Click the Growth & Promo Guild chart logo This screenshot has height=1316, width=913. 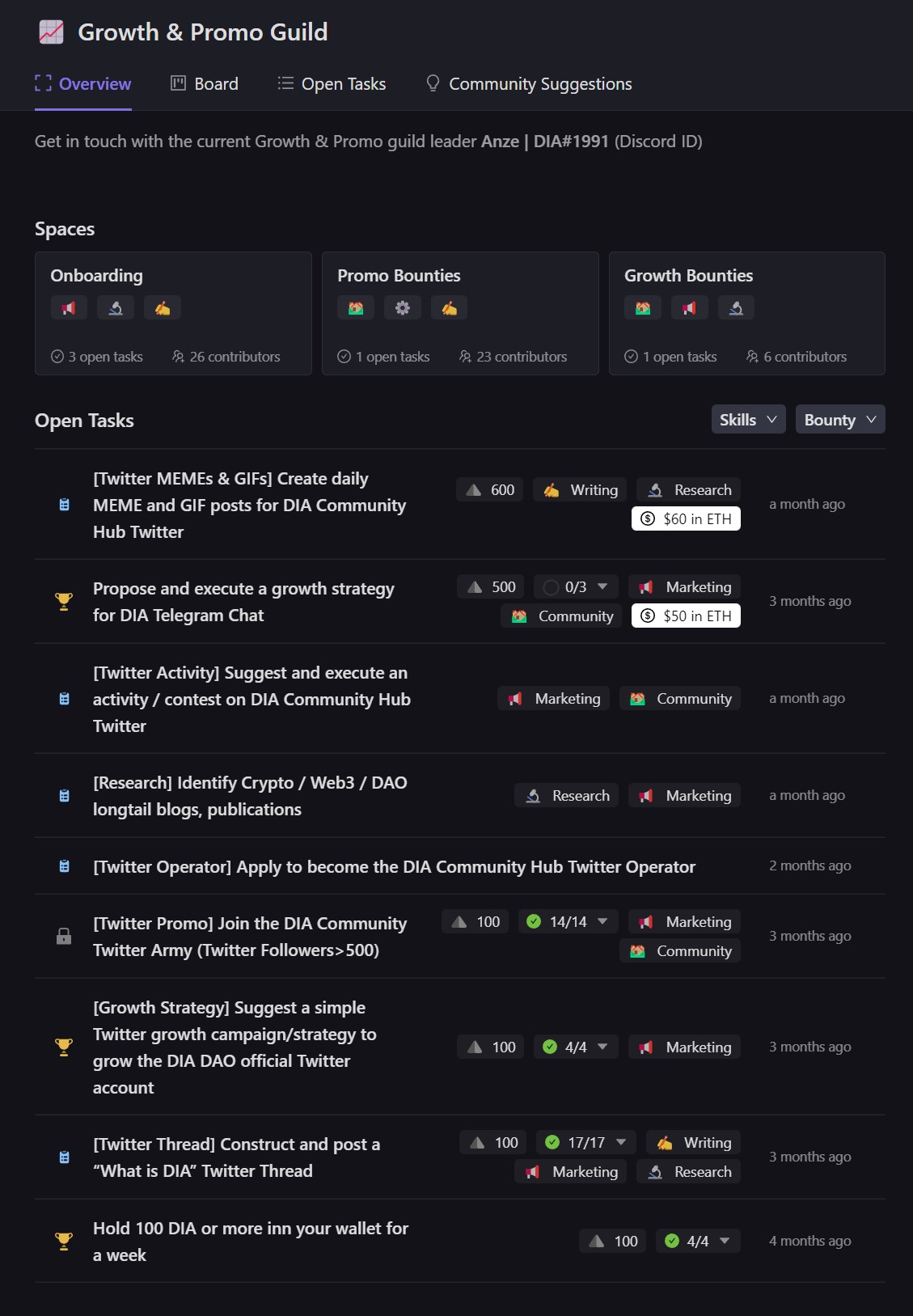(x=52, y=32)
